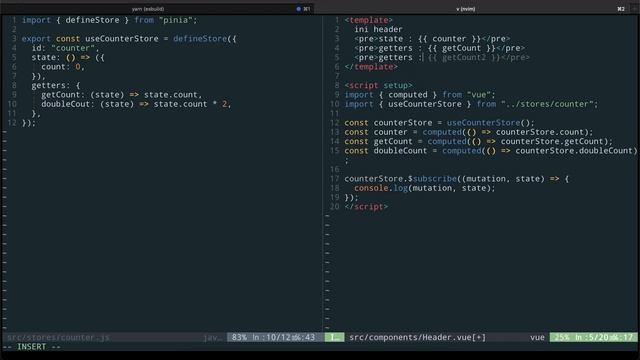
Task: Click the <script setup> tag
Action: click(x=378, y=86)
